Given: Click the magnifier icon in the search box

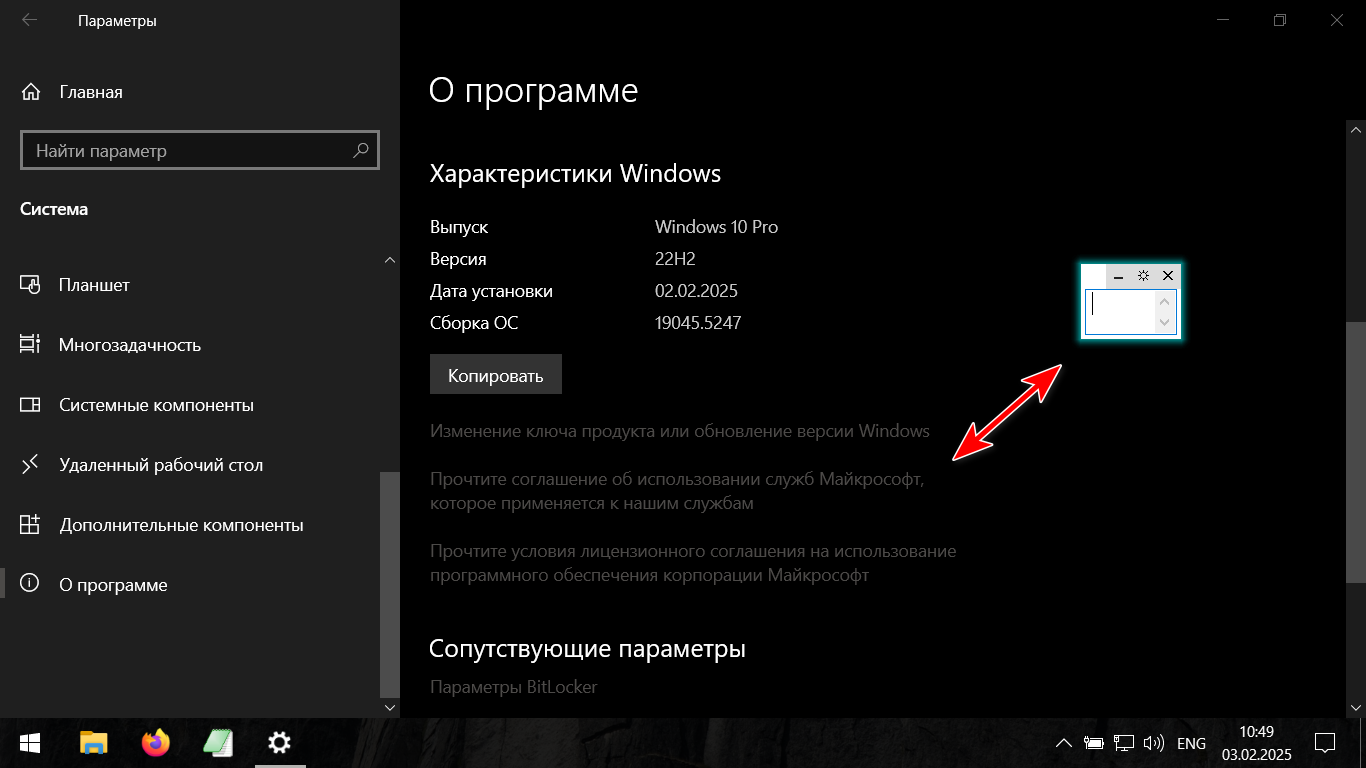Looking at the screenshot, I should pos(361,151).
